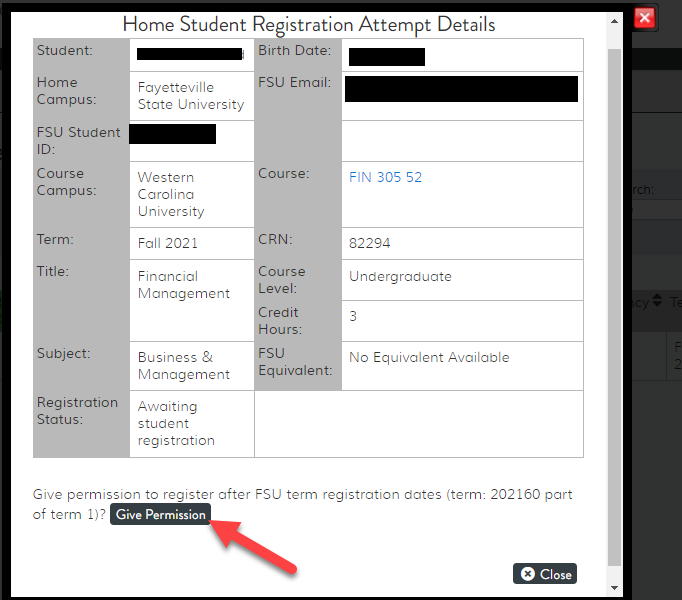
Task: Click the Give Permission button
Action: pyautogui.click(x=160, y=514)
